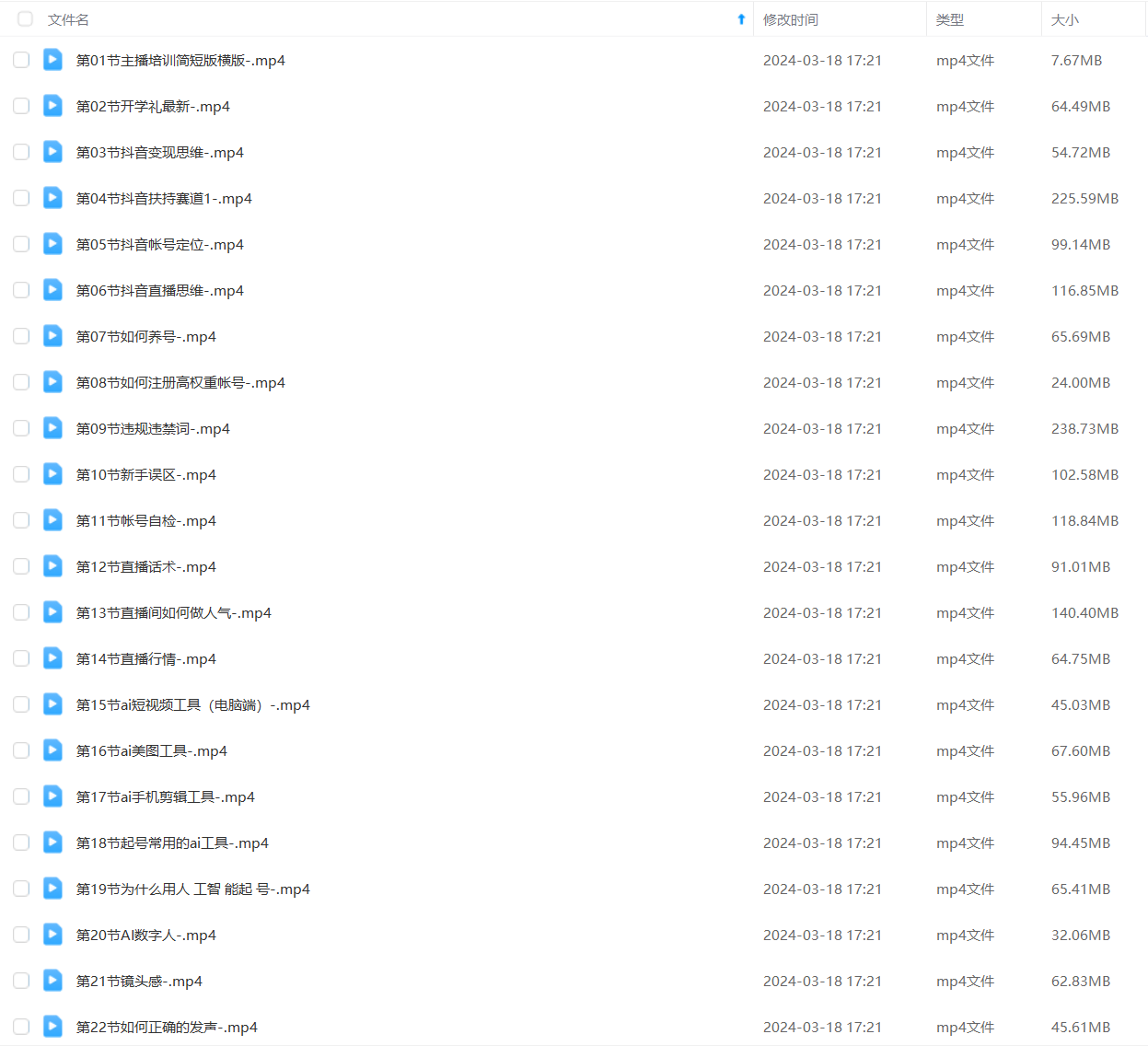Click the 65.41MB size value
The width and height of the screenshot is (1148, 1046).
point(1081,889)
